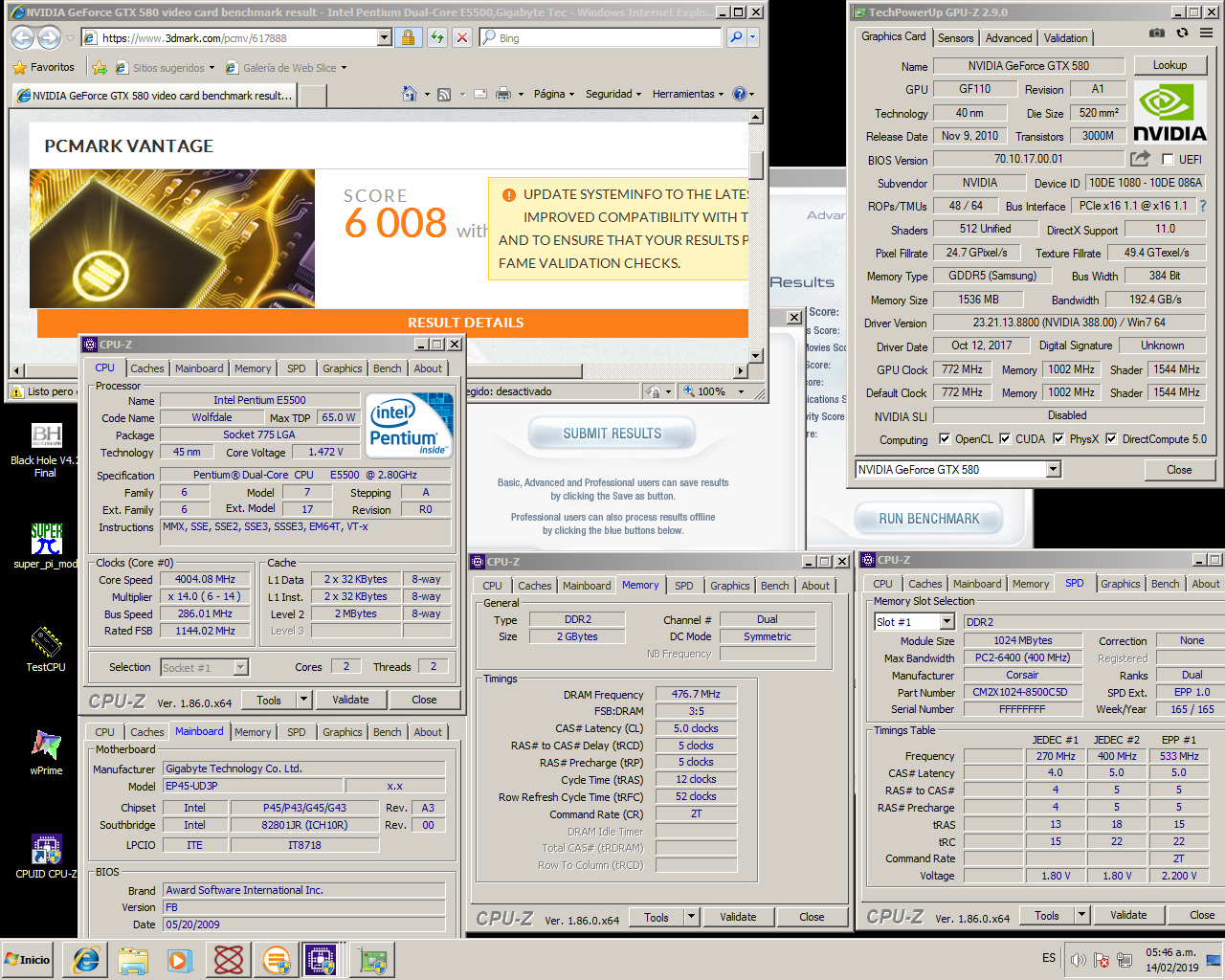Open the Slot #1 dropdown in SPD tab
The width and height of the screenshot is (1225, 980).
947,622
